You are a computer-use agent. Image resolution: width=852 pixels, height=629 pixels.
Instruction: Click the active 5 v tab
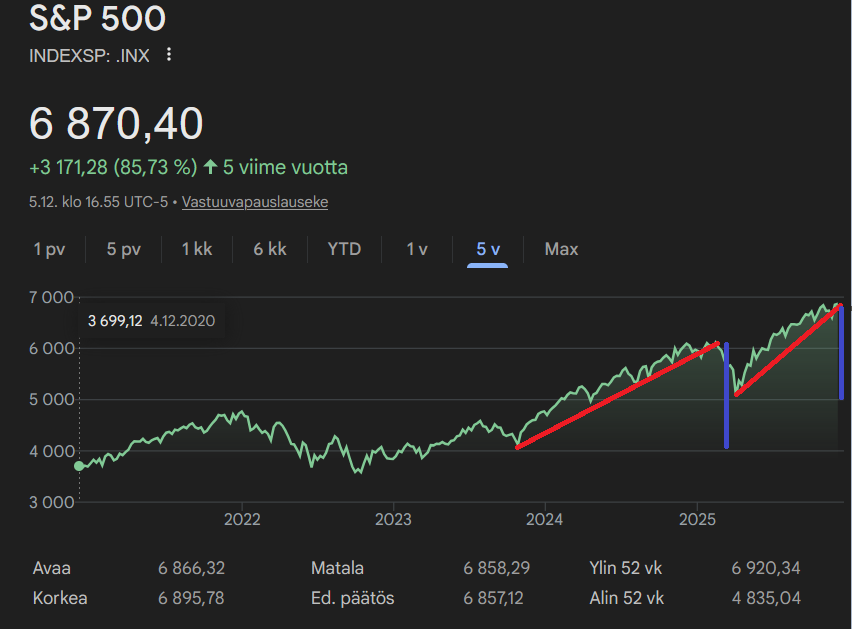[488, 249]
